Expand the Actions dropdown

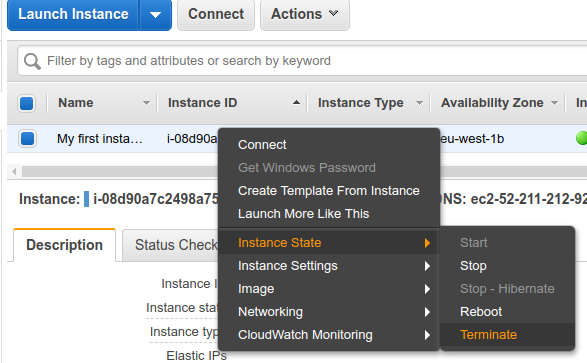point(305,15)
